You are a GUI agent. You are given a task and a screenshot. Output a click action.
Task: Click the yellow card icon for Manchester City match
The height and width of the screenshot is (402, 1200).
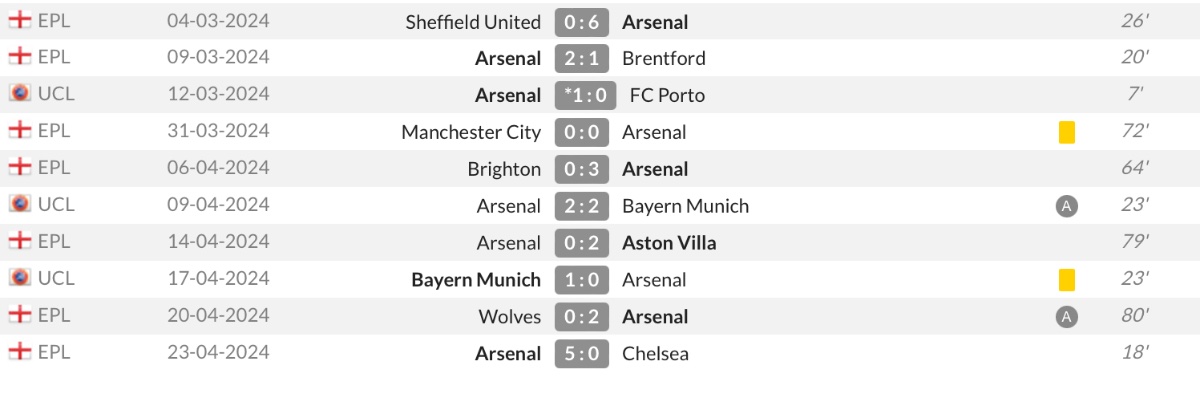pos(1066,132)
